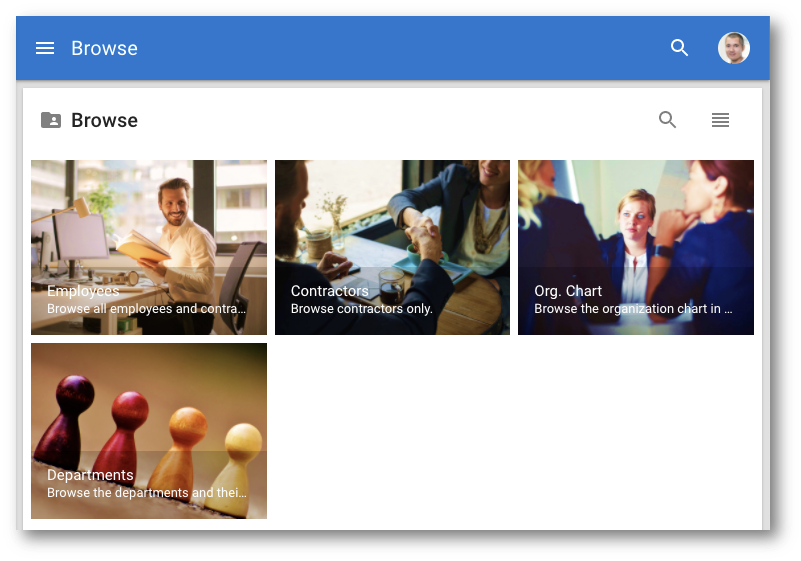Click 'Browse all employees and contra...' text
The height and width of the screenshot is (561, 801).
(x=147, y=309)
